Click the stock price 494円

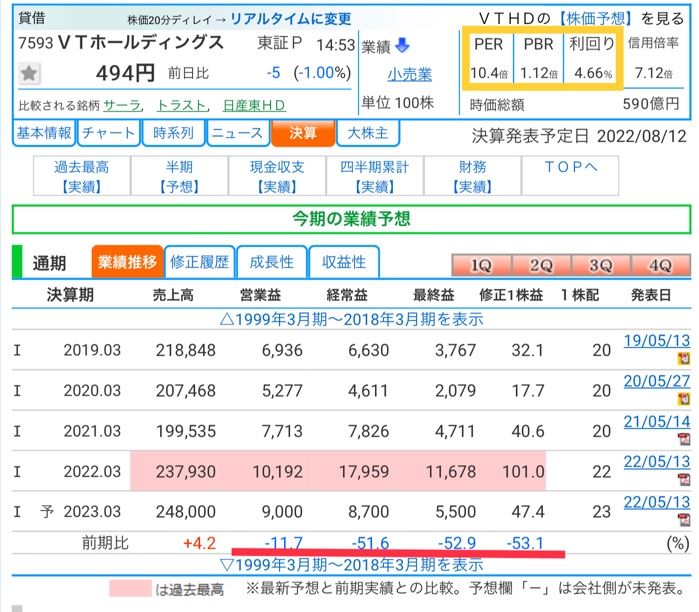point(125,73)
